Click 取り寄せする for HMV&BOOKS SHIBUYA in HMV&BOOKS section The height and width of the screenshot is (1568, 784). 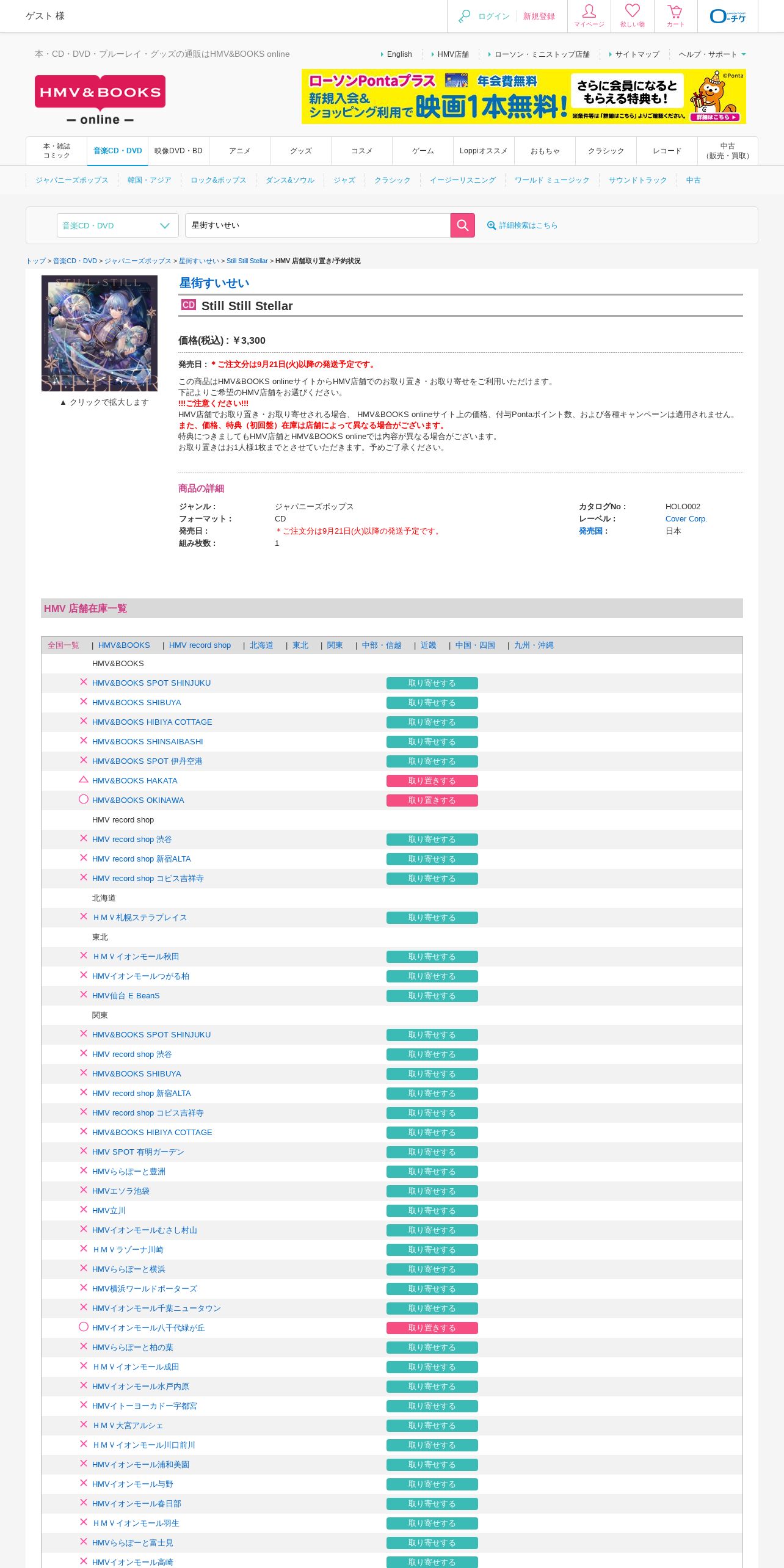point(432,703)
